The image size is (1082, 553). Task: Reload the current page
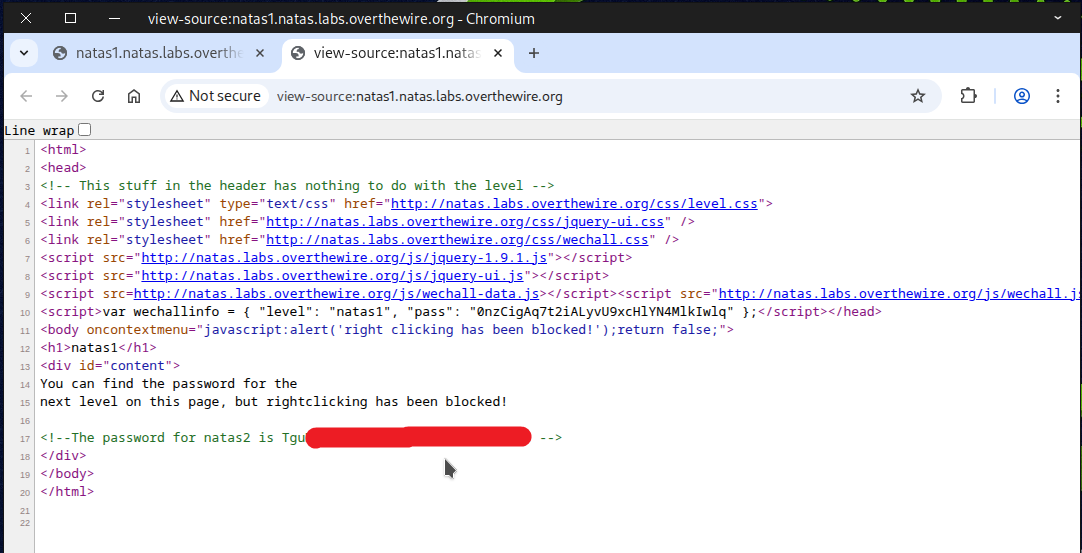[x=98, y=96]
